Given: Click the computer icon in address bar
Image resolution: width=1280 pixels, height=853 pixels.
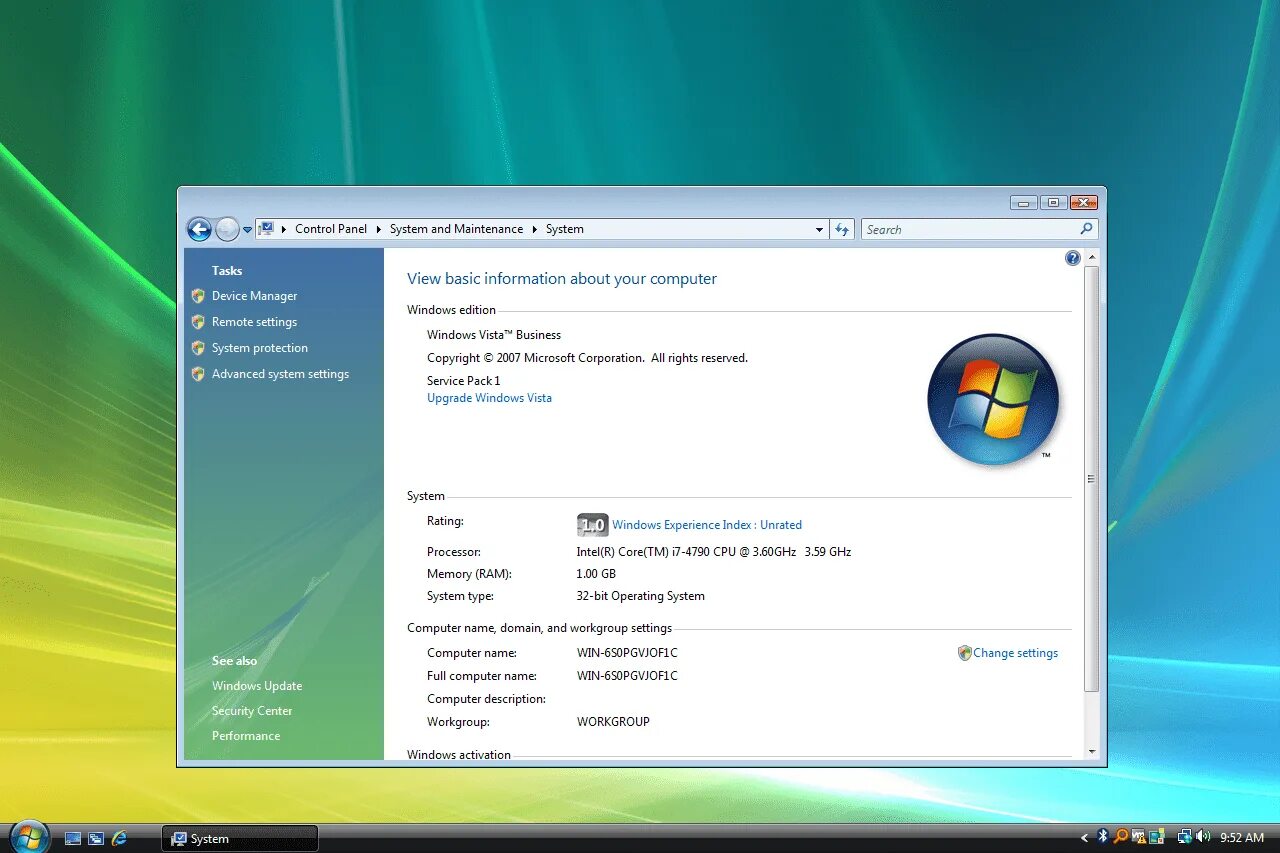Looking at the screenshot, I should 266,229.
